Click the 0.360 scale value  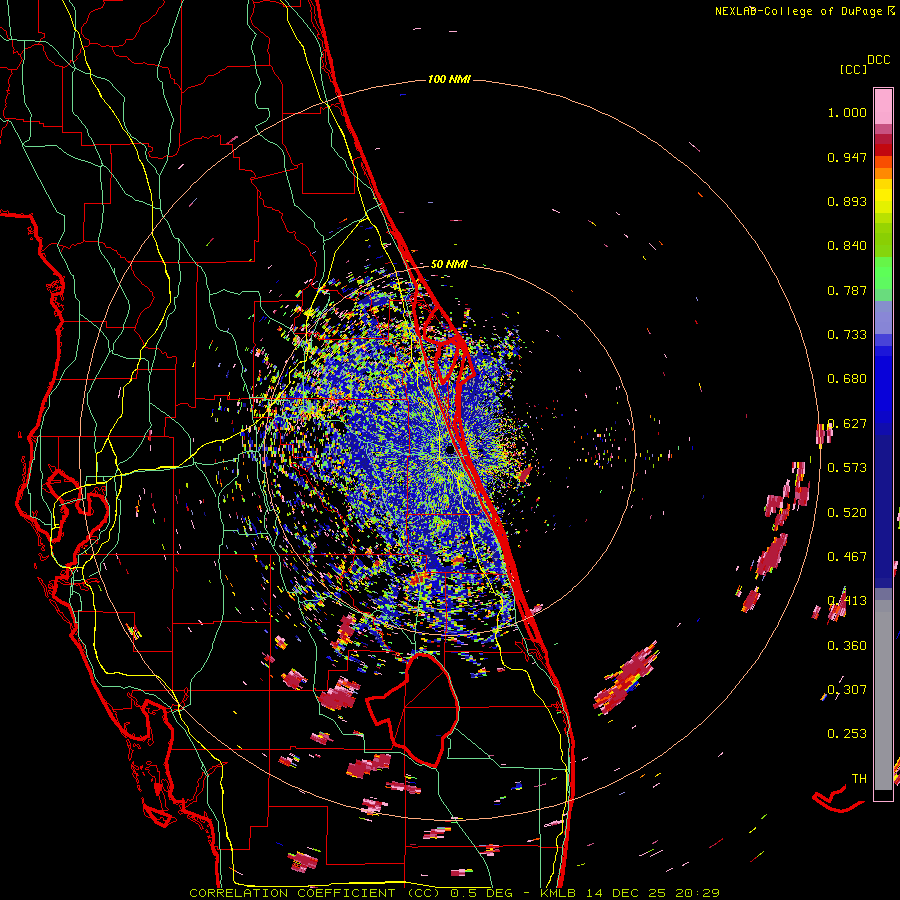pos(847,646)
